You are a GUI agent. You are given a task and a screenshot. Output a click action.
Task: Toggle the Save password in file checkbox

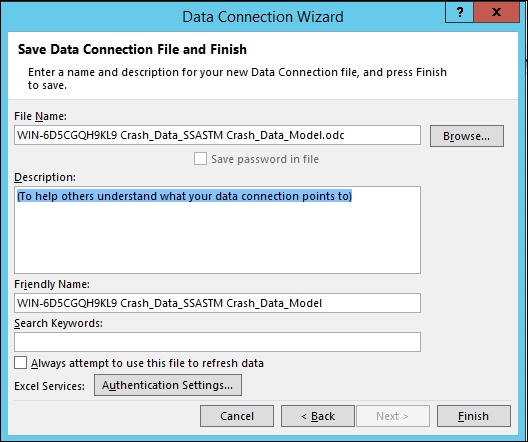(x=200, y=159)
